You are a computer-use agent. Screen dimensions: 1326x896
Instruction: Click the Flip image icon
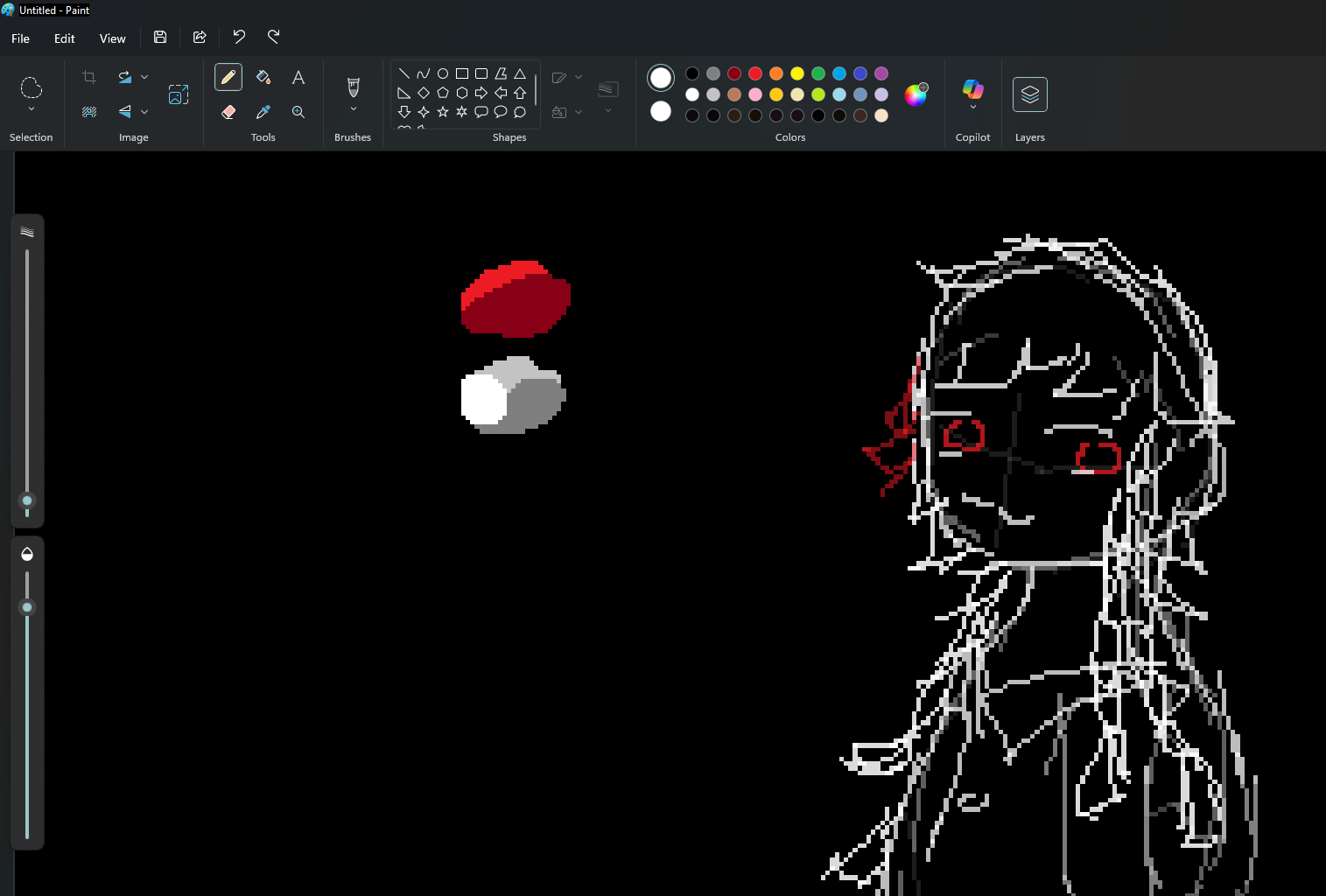(125, 112)
